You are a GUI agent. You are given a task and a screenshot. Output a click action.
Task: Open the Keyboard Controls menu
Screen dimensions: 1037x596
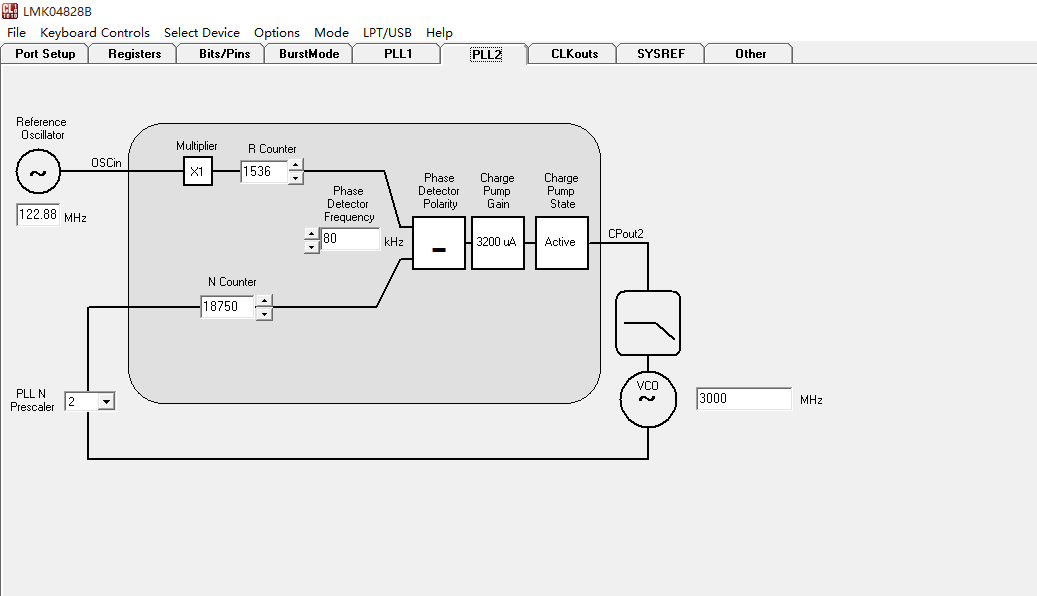point(95,32)
